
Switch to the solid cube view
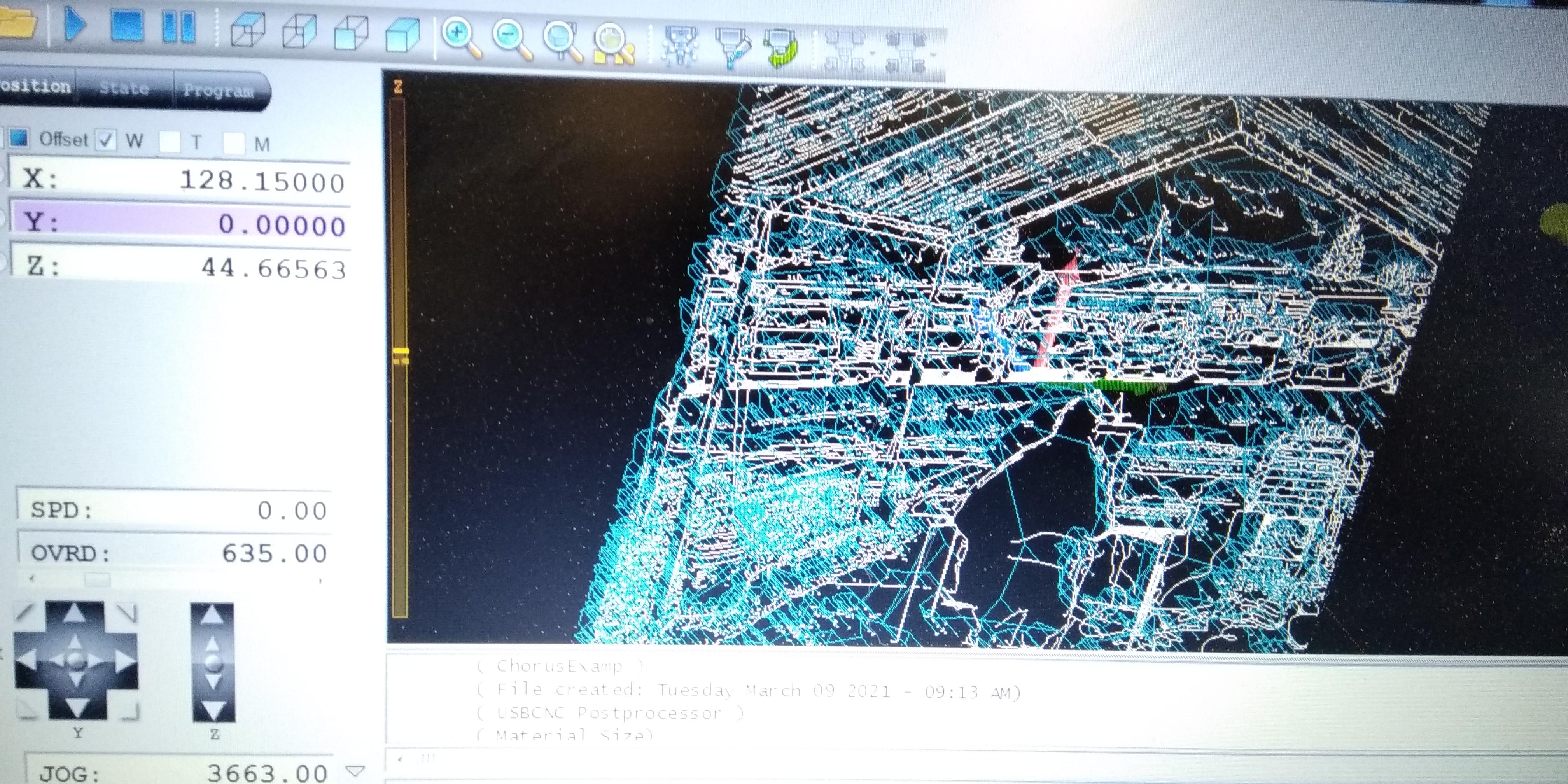pos(402,34)
